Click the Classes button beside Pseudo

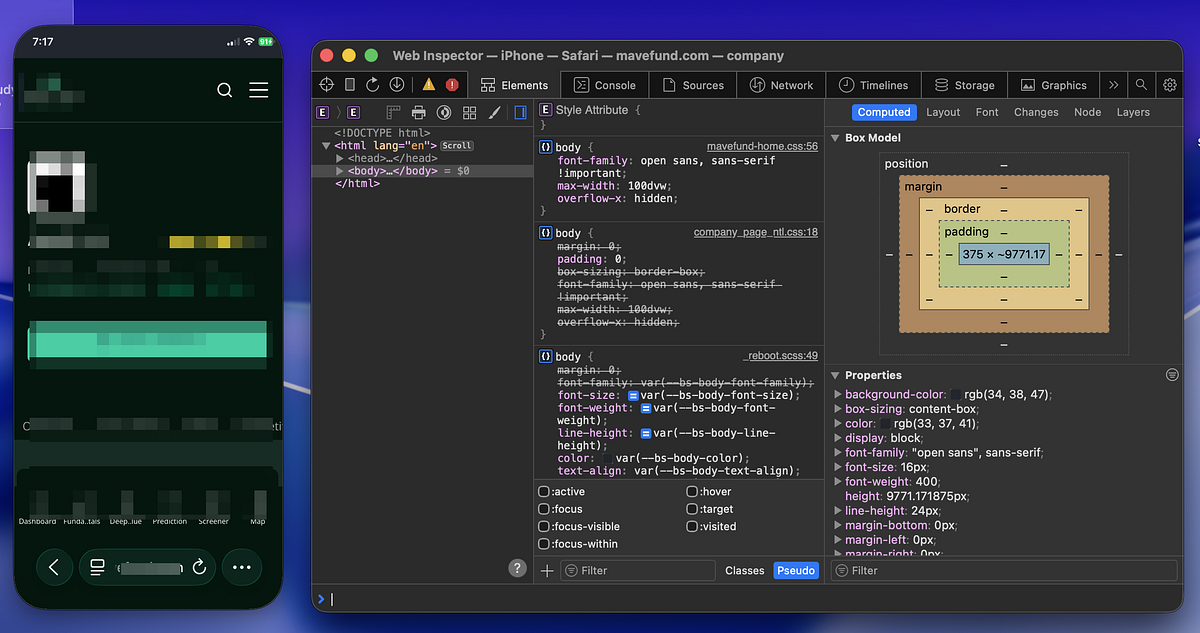[744, 570]
